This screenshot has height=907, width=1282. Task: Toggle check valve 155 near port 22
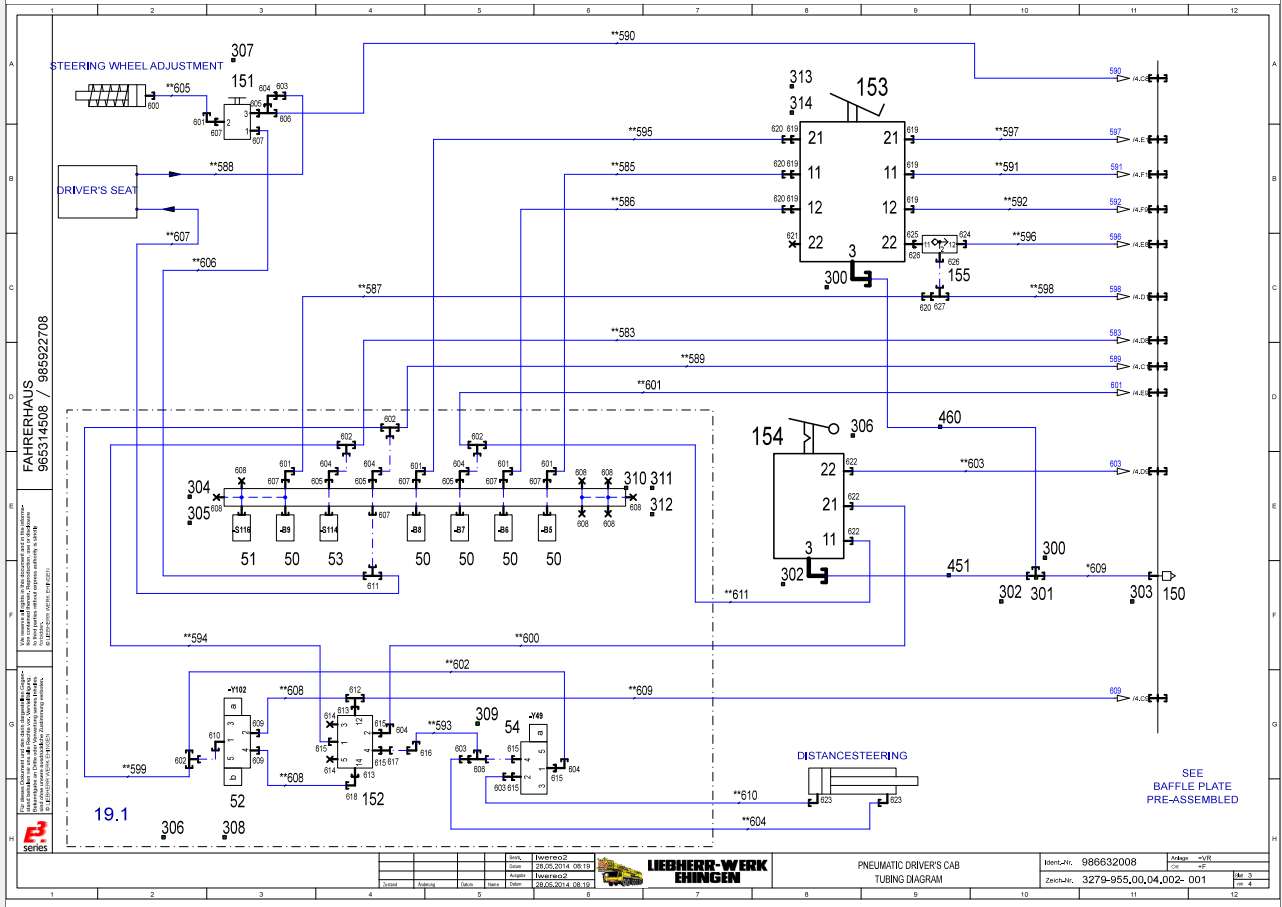pyautogui.click(x=938, y=242)
